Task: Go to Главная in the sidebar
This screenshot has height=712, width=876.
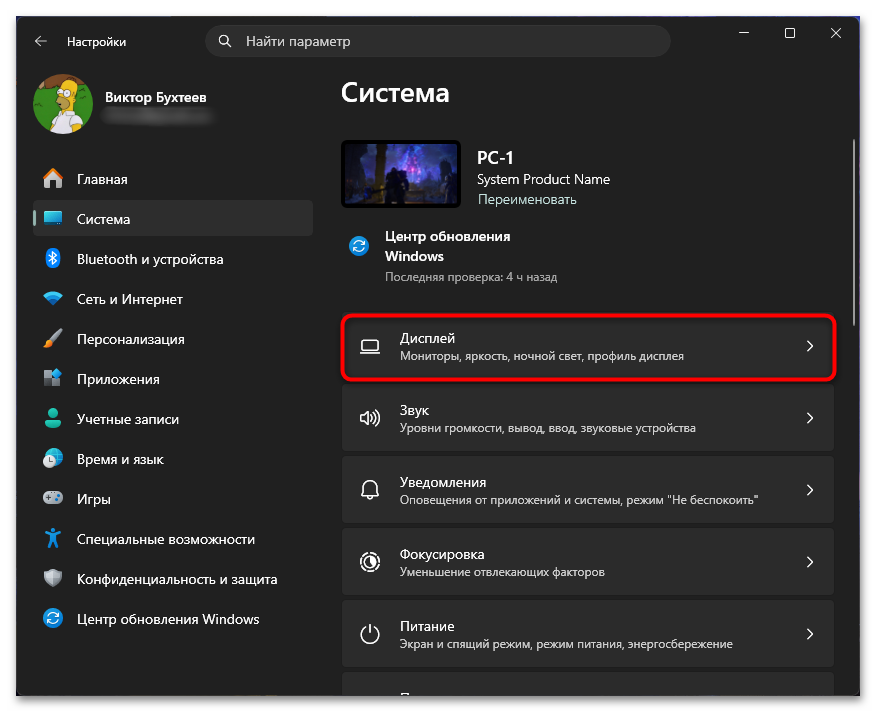Action: point(173,179)
